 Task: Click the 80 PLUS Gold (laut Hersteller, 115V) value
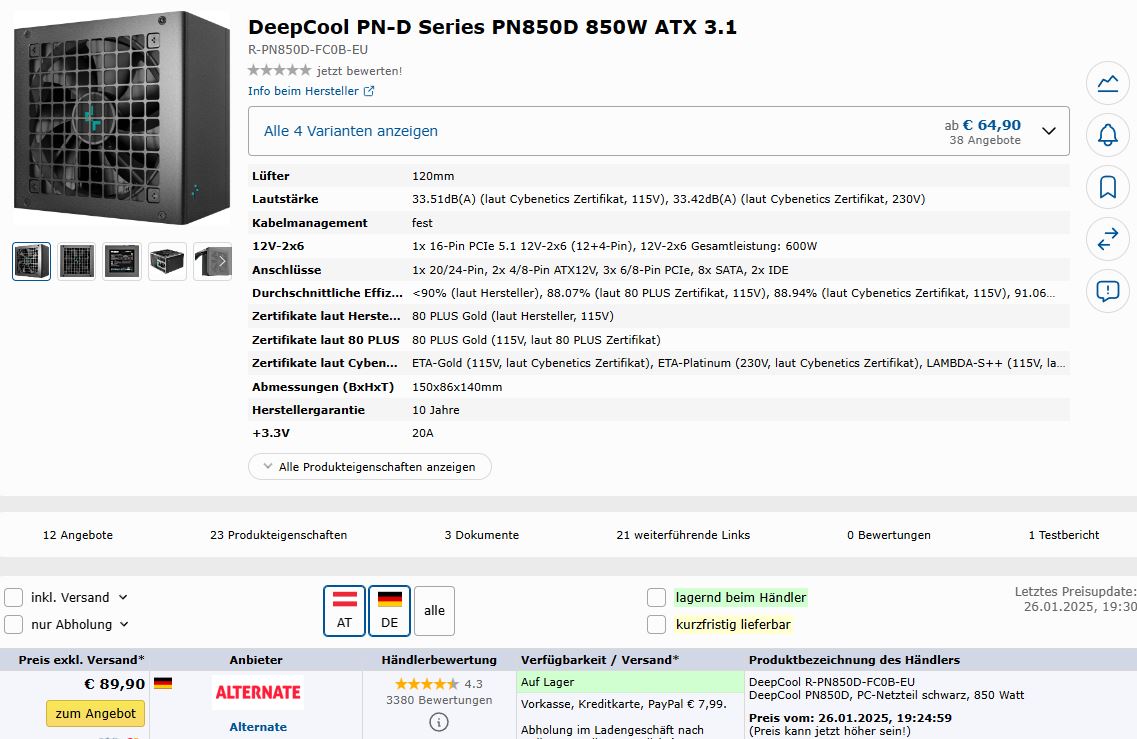[513, 316]
